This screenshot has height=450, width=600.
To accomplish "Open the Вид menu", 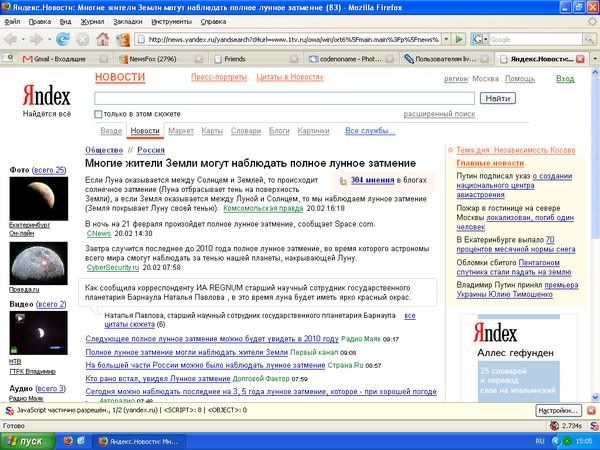I will [x=65, y=22].
